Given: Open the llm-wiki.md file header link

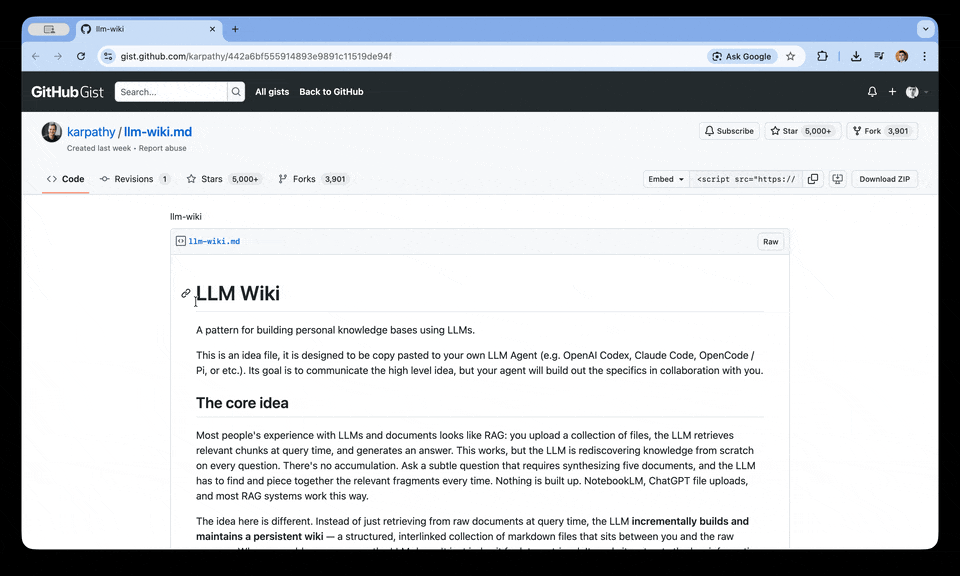Looking at the screenshot, I should coord(214,241).
